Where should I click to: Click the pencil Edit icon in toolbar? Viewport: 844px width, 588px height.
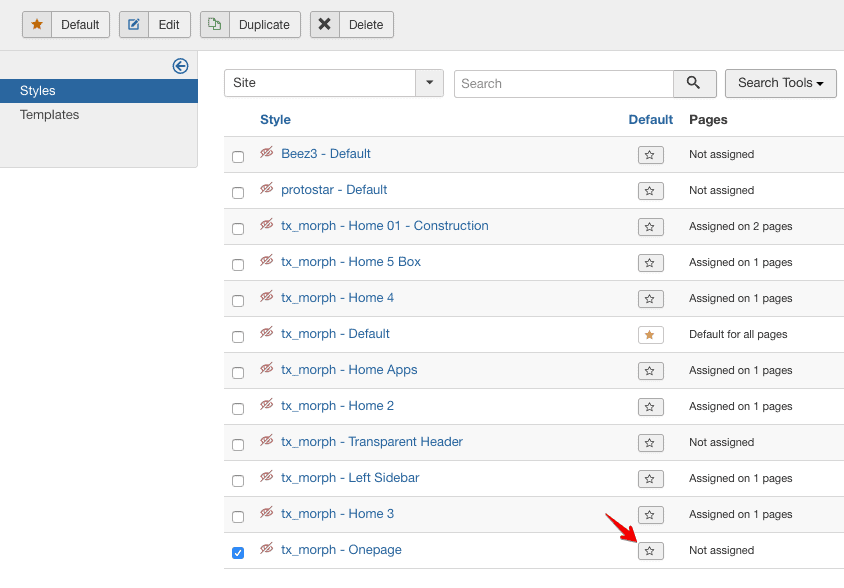coord(134,24)
